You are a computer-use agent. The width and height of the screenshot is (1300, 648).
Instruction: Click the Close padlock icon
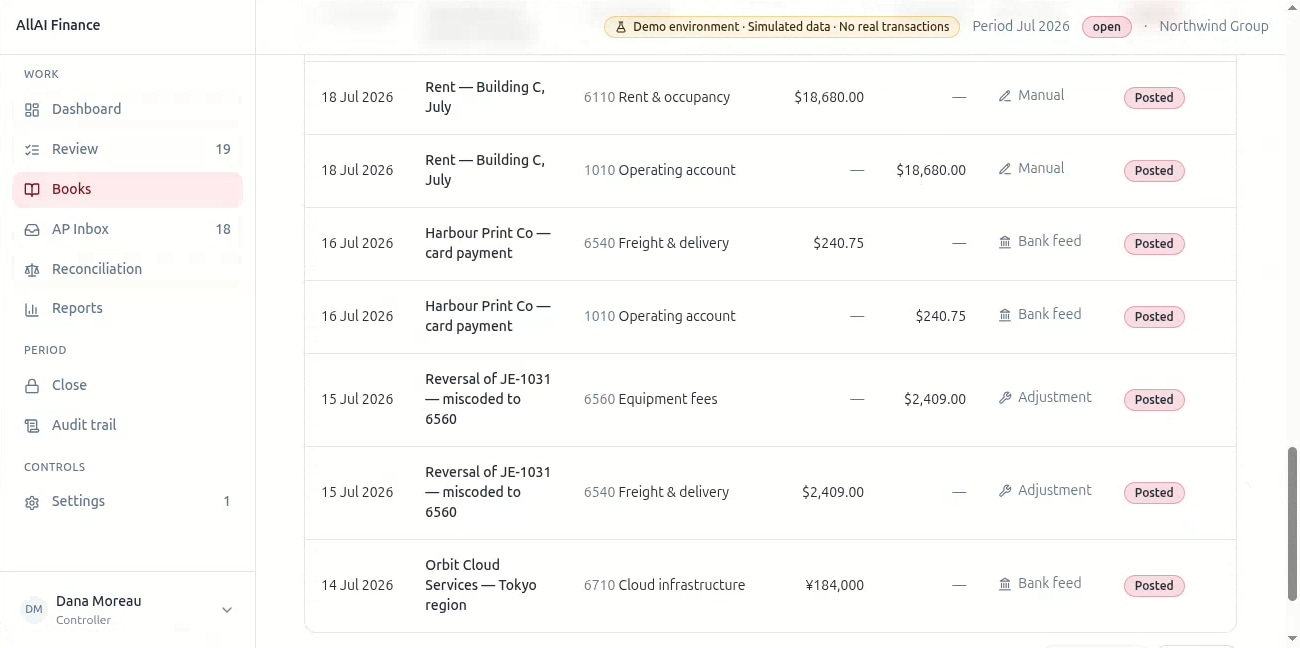pyautogui.click(x=32, y=386)
